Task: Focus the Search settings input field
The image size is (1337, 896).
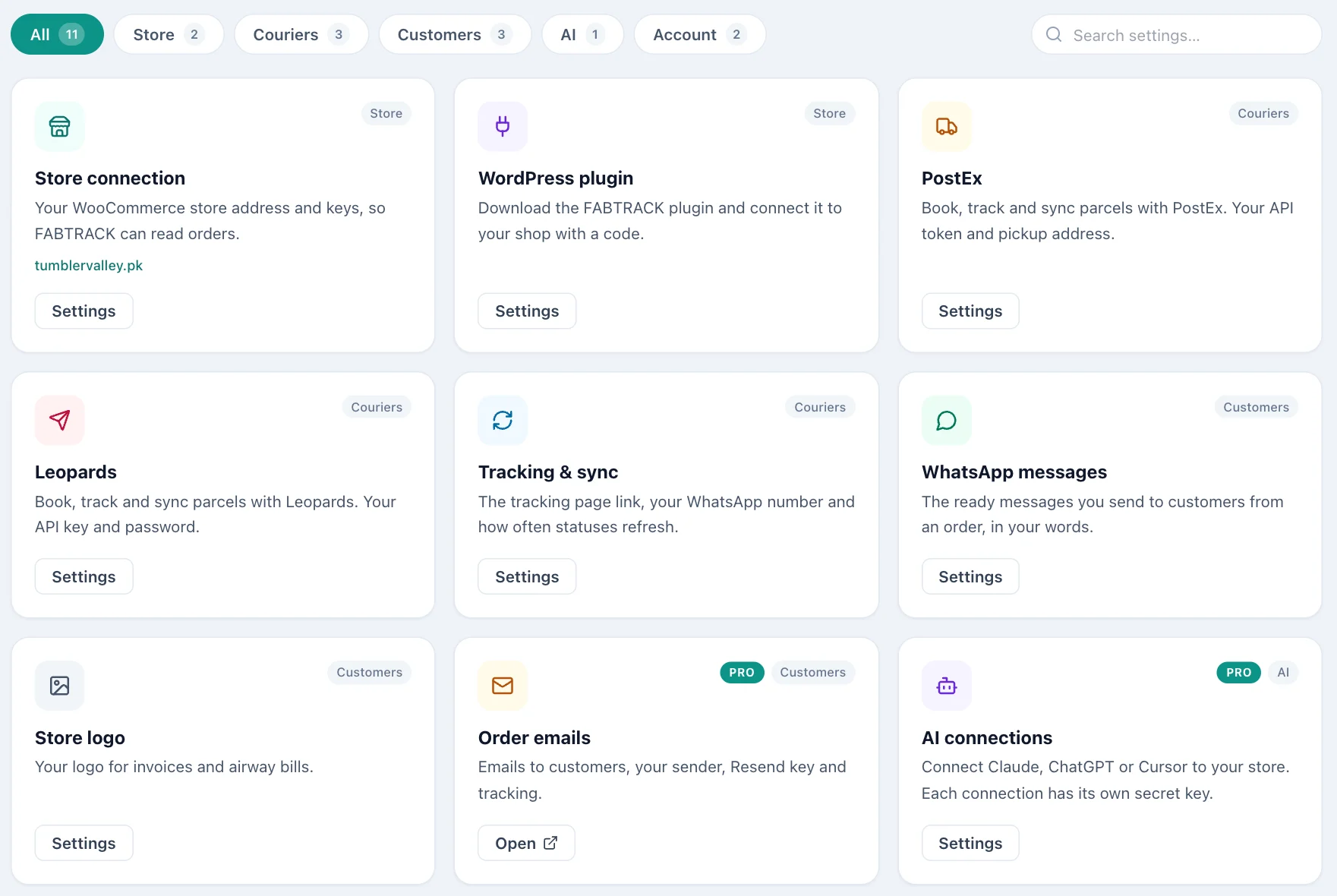Action: (1176, 35)
